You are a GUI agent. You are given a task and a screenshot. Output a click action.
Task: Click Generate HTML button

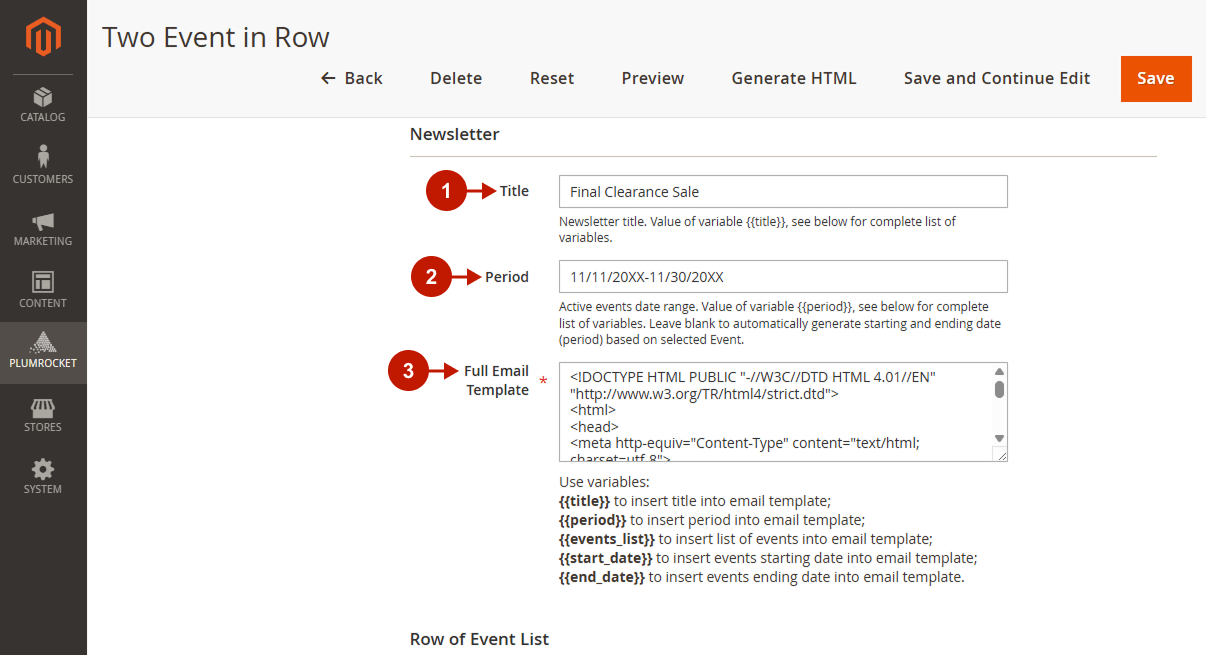pyautogui.click(x=794, y=78)
